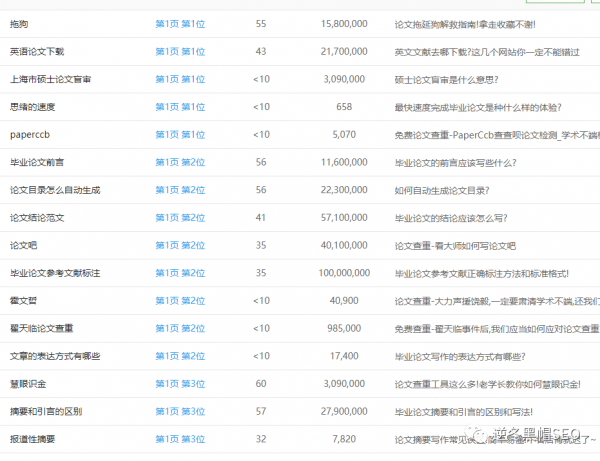Select the 论文吧 keyword
Image resolution: width=600 pixels, height=461 pixels.
tap(24, 245)
